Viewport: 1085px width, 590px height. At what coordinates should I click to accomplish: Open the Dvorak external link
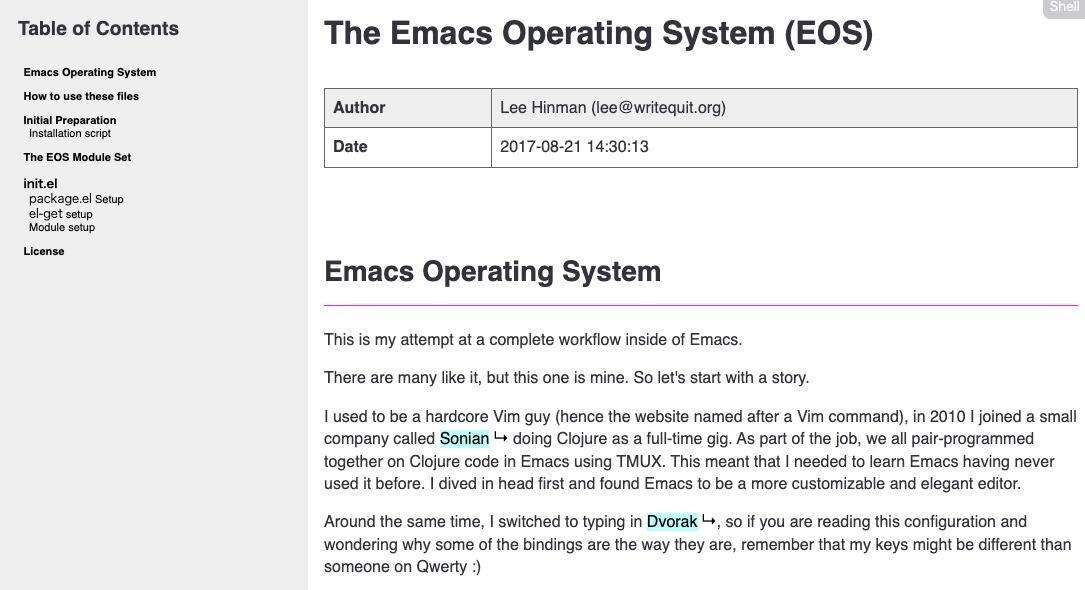click(671, 521)
